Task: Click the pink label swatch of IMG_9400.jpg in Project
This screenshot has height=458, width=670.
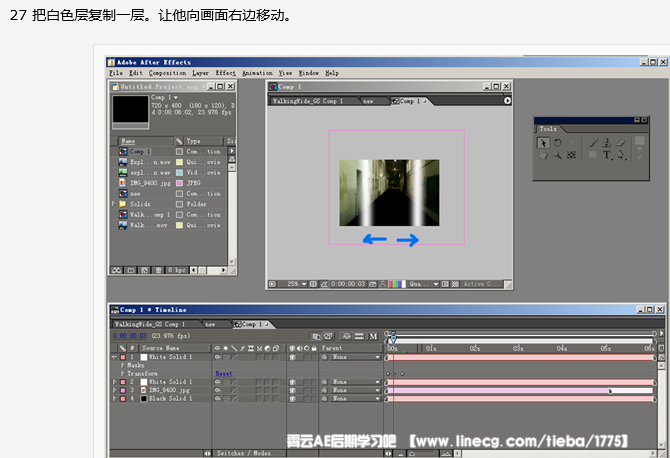Action: pos(179,183)
